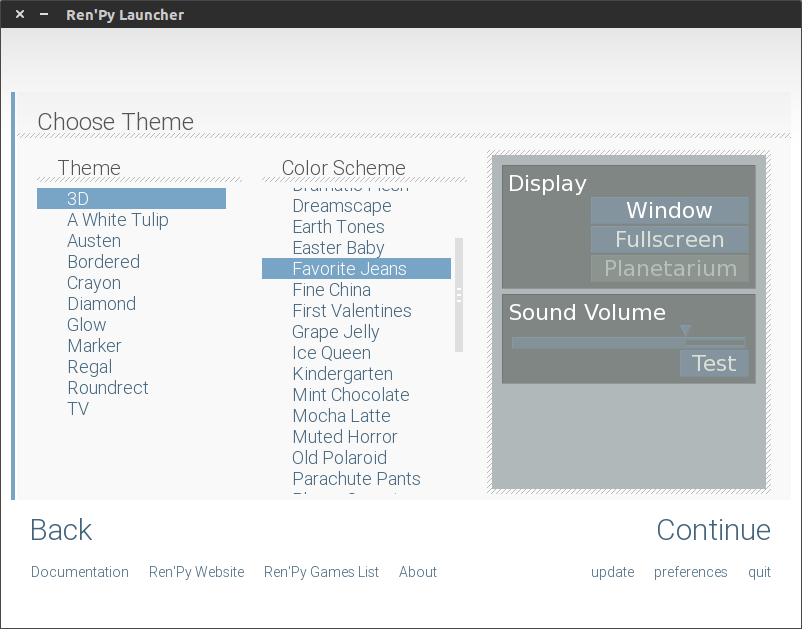
Task: Pick the Mocha Latte color scheme
Action: point(341,416)
